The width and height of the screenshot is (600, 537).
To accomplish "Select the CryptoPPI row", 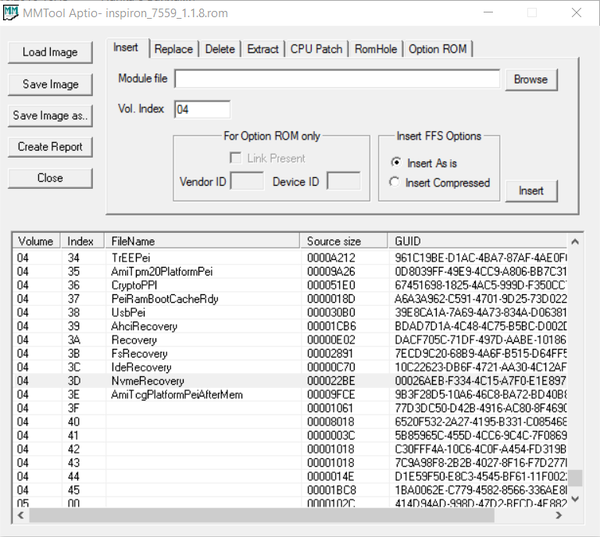I will tap(290, 286).
